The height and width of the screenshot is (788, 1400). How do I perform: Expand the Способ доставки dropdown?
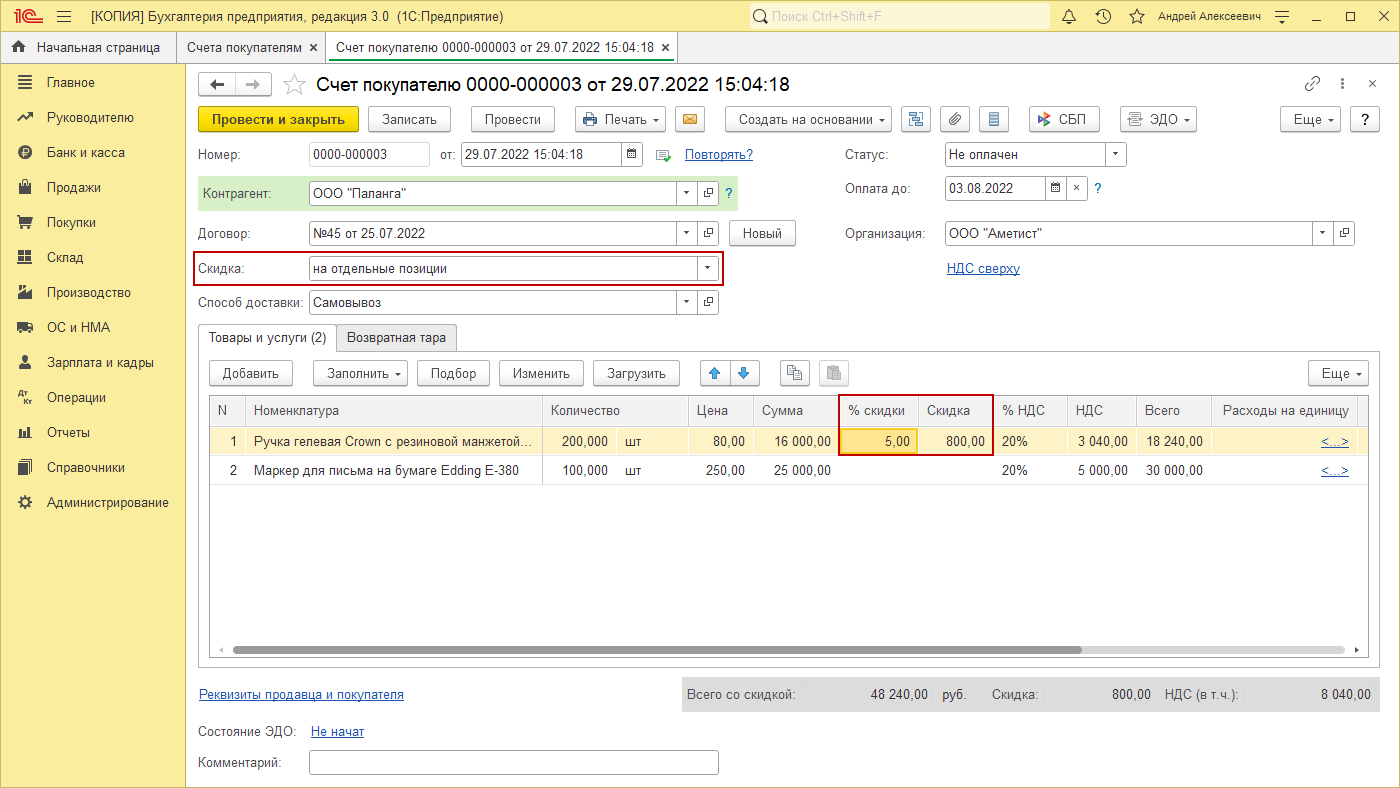click(687, 302)
